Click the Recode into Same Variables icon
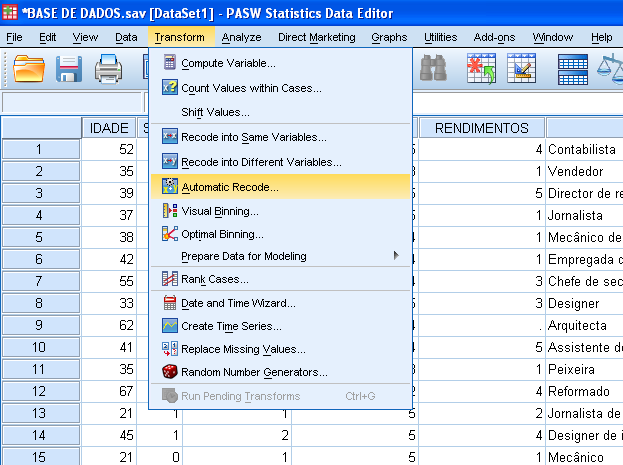This screenshot has width=623, height=465. point(170,136)
